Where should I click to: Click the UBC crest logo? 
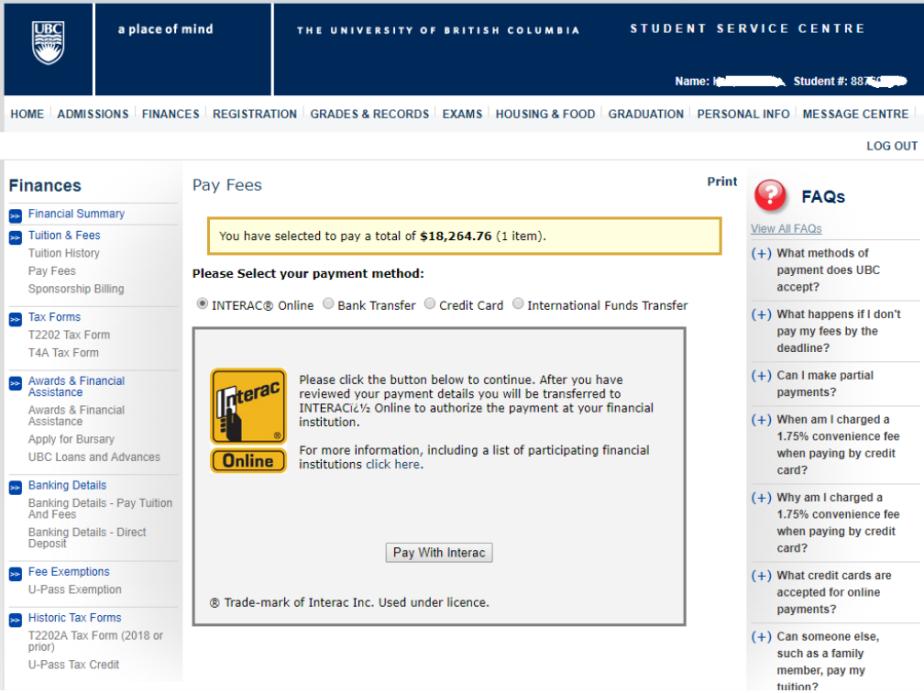pyautogui.click(x=48, y=42)
